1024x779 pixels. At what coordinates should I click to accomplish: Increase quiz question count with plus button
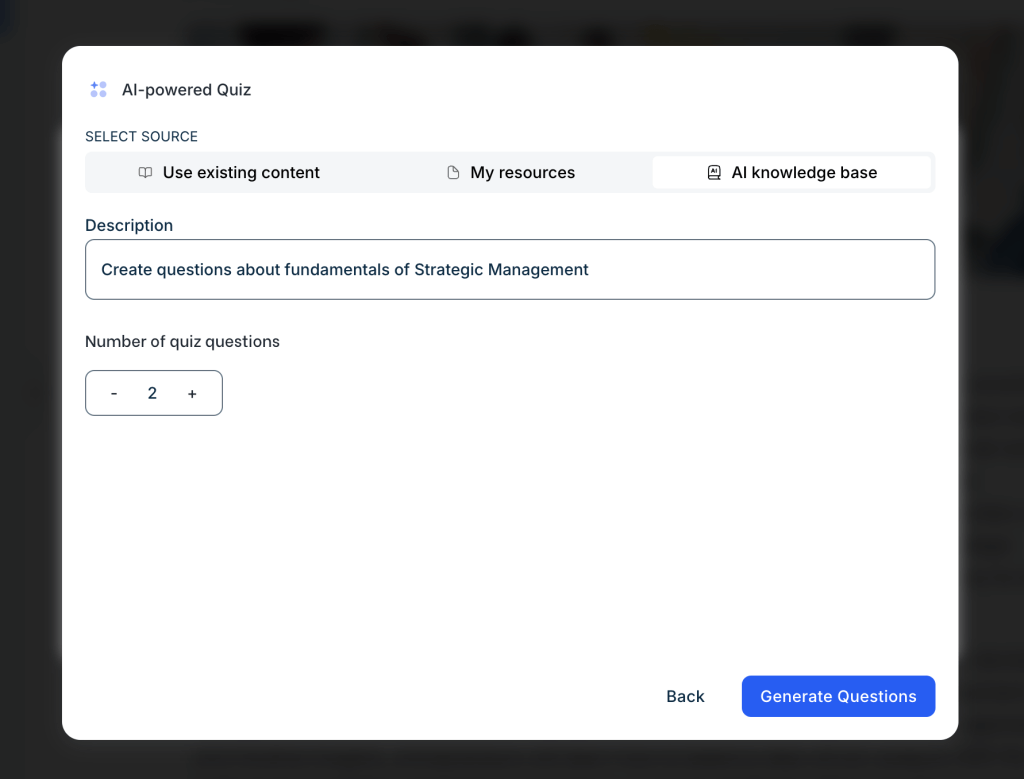[x=192, y=394]
